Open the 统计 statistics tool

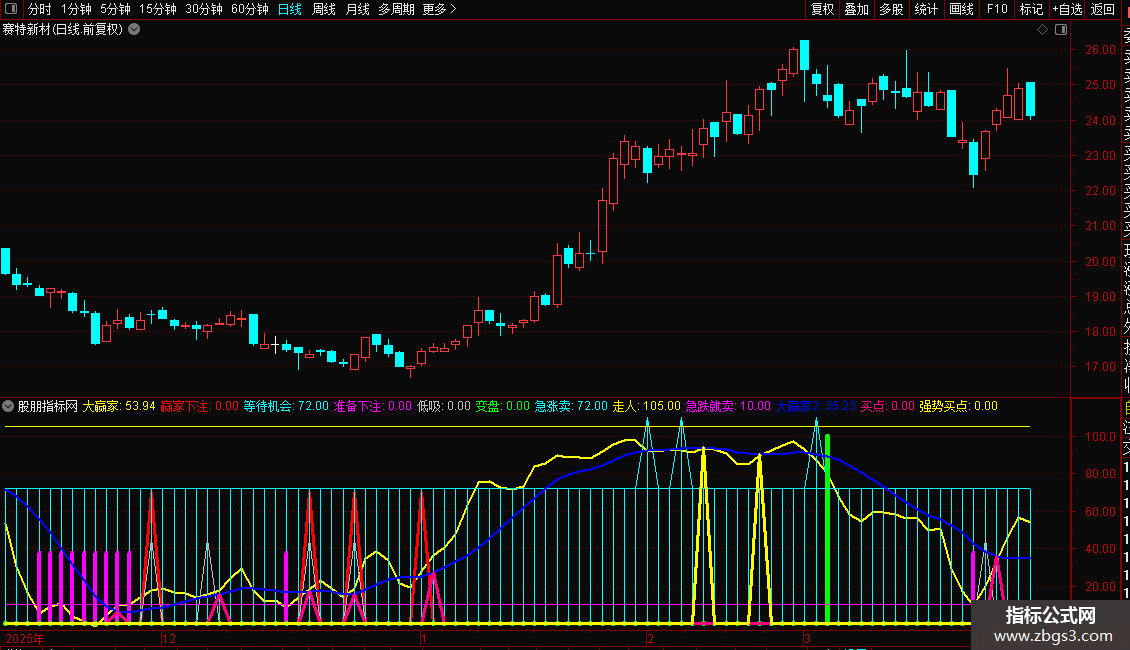926,9
